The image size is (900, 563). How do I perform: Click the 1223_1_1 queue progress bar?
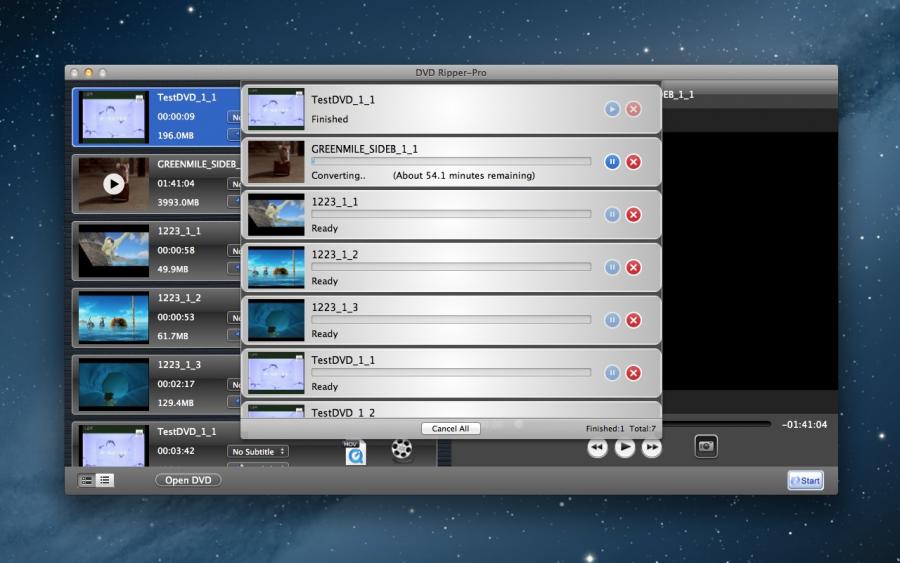coord(451,214)
